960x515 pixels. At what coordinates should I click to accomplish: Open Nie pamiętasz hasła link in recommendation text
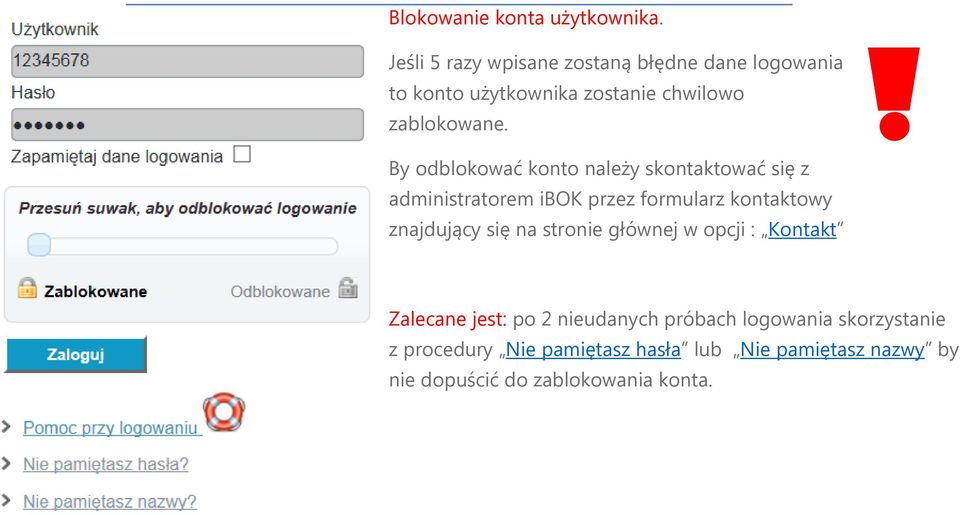pyautogui.click(x=593, y=350)
